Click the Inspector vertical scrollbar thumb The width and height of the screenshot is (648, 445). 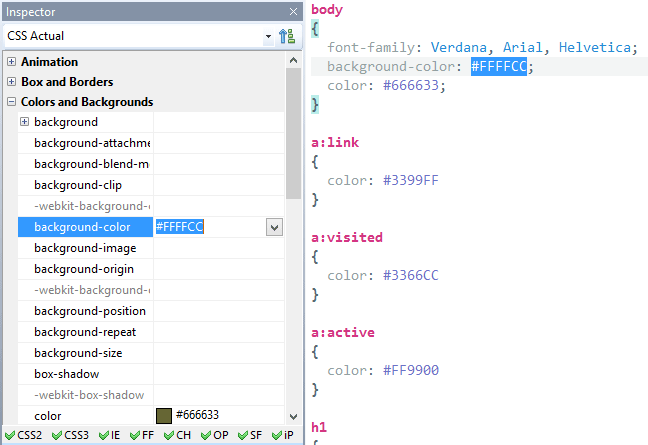pos(293,133)
